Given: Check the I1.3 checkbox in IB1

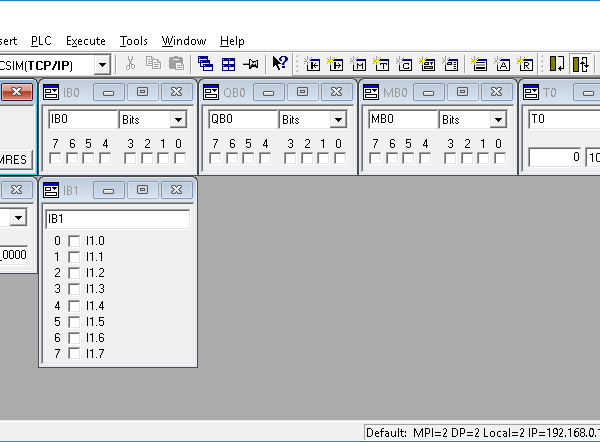Looking at the screenshot, I should coord(74,289).
